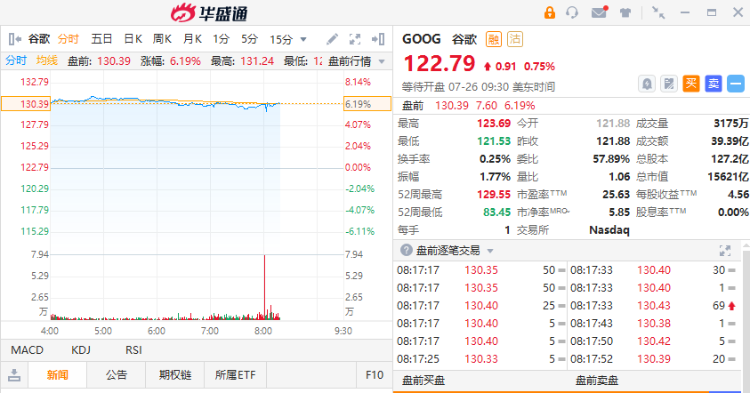Click the blue Sell button
The height and width of the screenshot is (393, 750).
point(713,84)
